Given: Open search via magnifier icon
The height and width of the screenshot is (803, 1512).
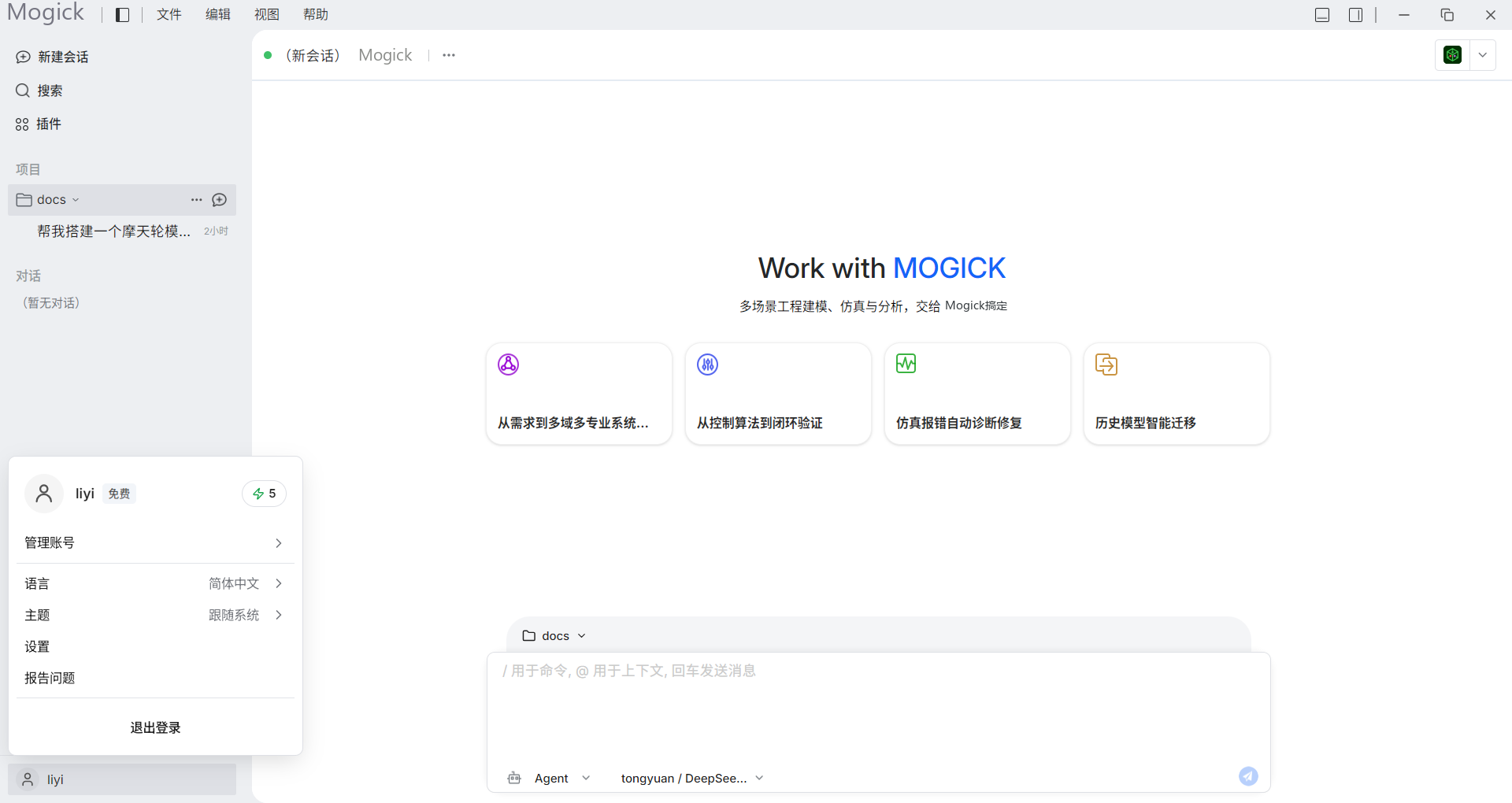Looking at the screenshot, I should click(23, 91).
